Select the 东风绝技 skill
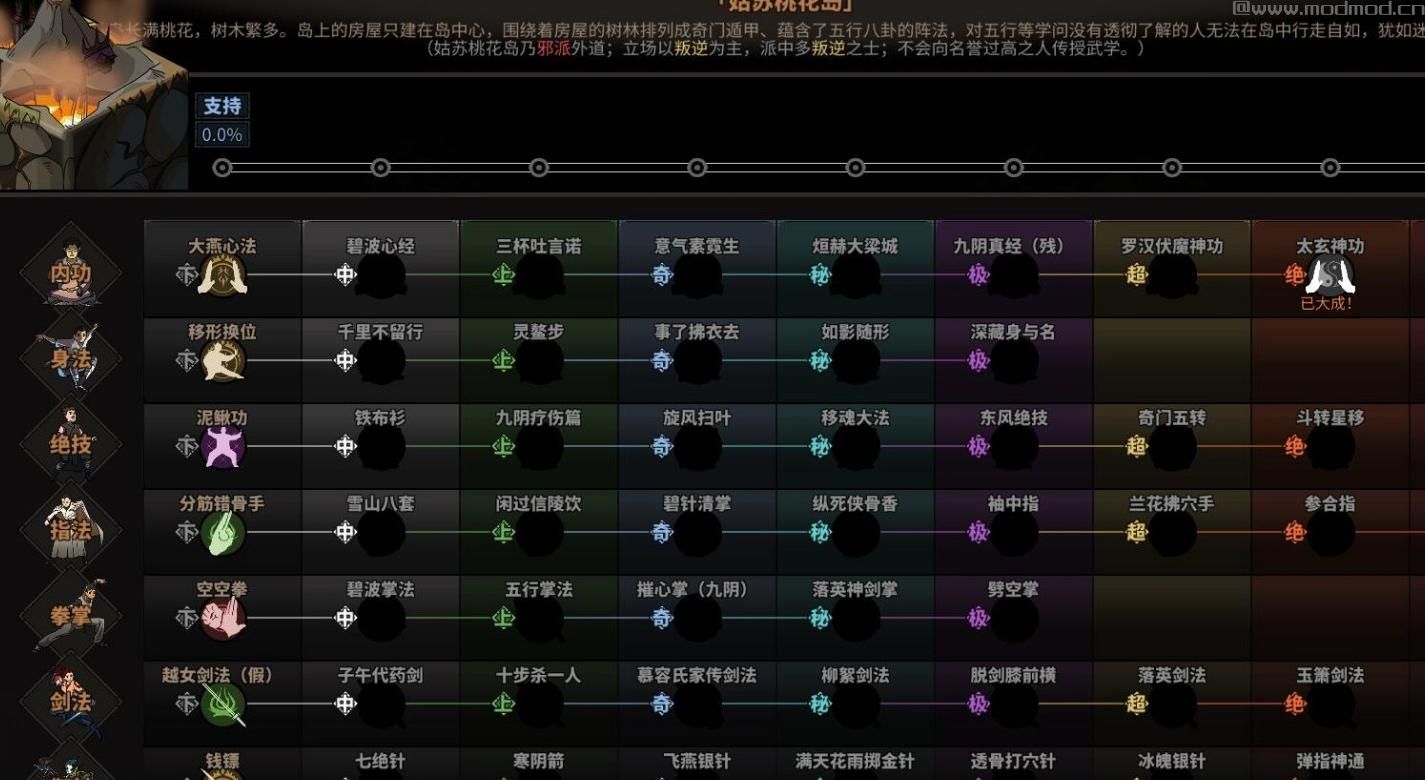Image resolution: width=1425 pixels, height=780 pixels. (1013, 446)
